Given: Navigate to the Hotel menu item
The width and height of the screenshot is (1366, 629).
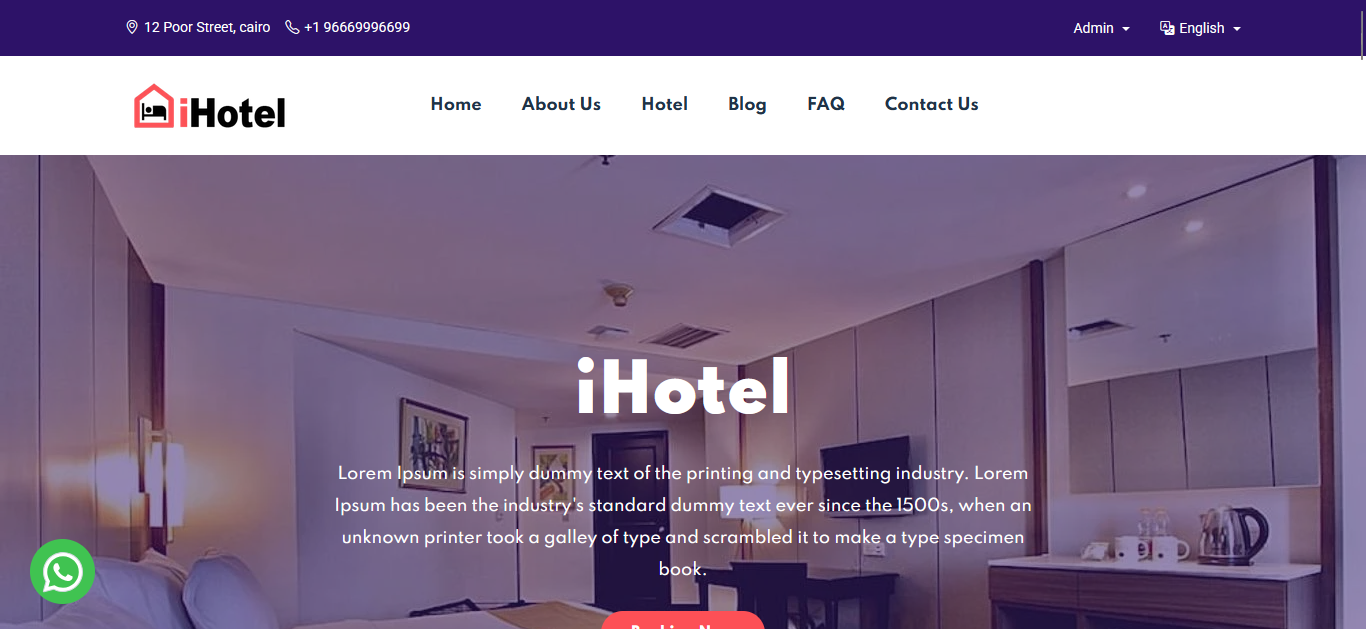Looking at the screenshot, I should click(x=665, y=104).
